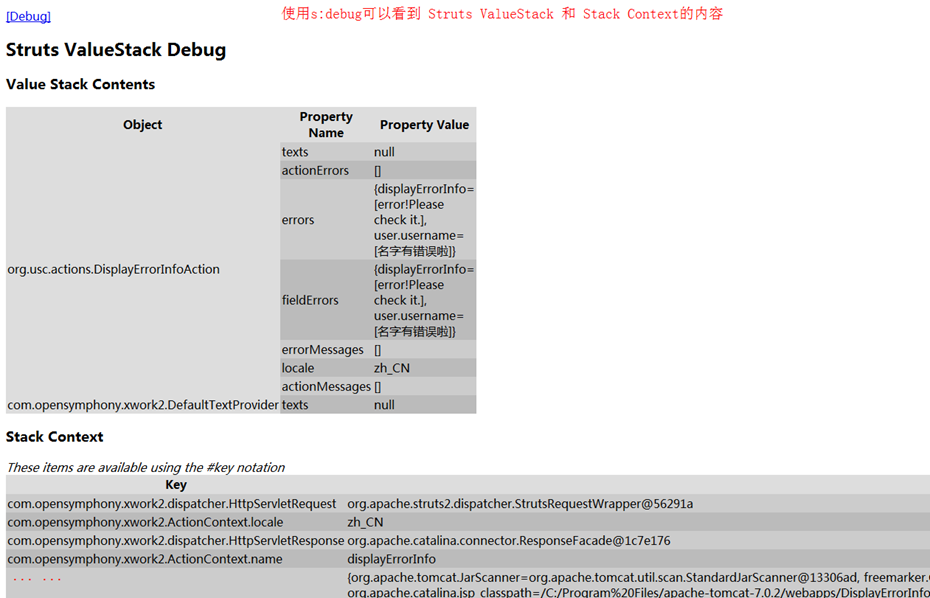Click the zh_CN value in Stack Context table

366,522
